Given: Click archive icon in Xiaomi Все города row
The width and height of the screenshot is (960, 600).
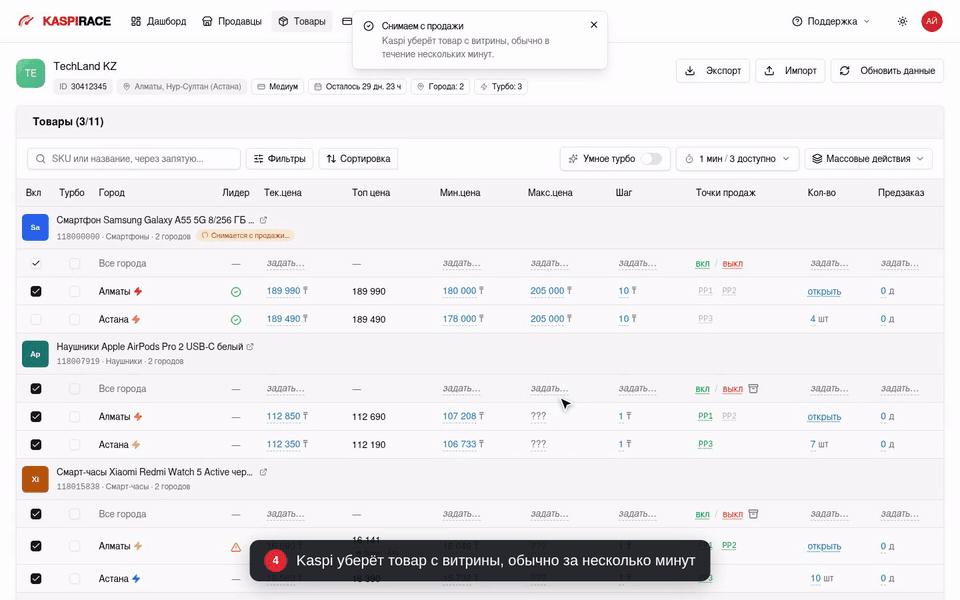Looking at the screenshot, I should [x=753, y=514].
